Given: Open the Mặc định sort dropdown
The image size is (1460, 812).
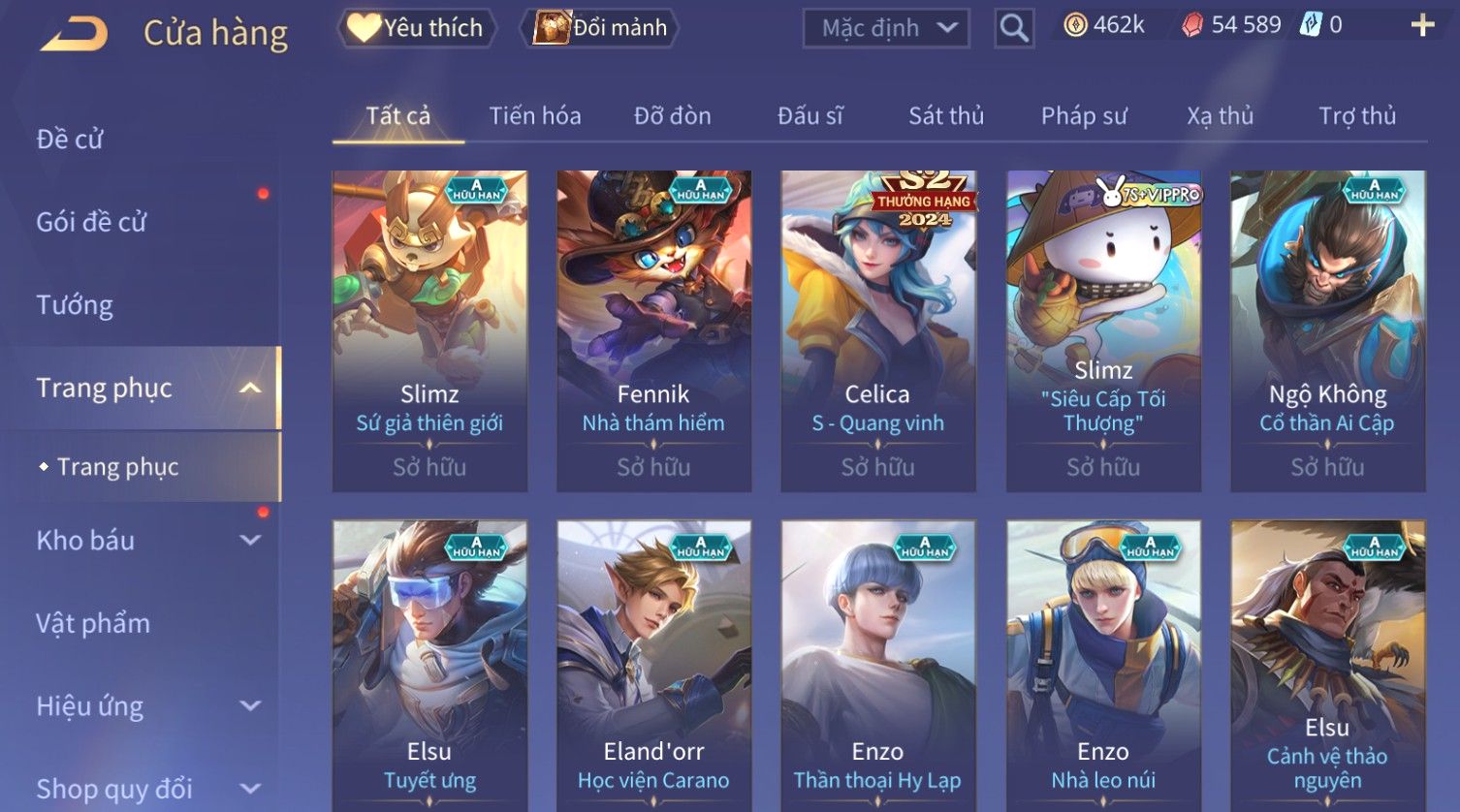Looking at the screenshot, I should [886, 28].
